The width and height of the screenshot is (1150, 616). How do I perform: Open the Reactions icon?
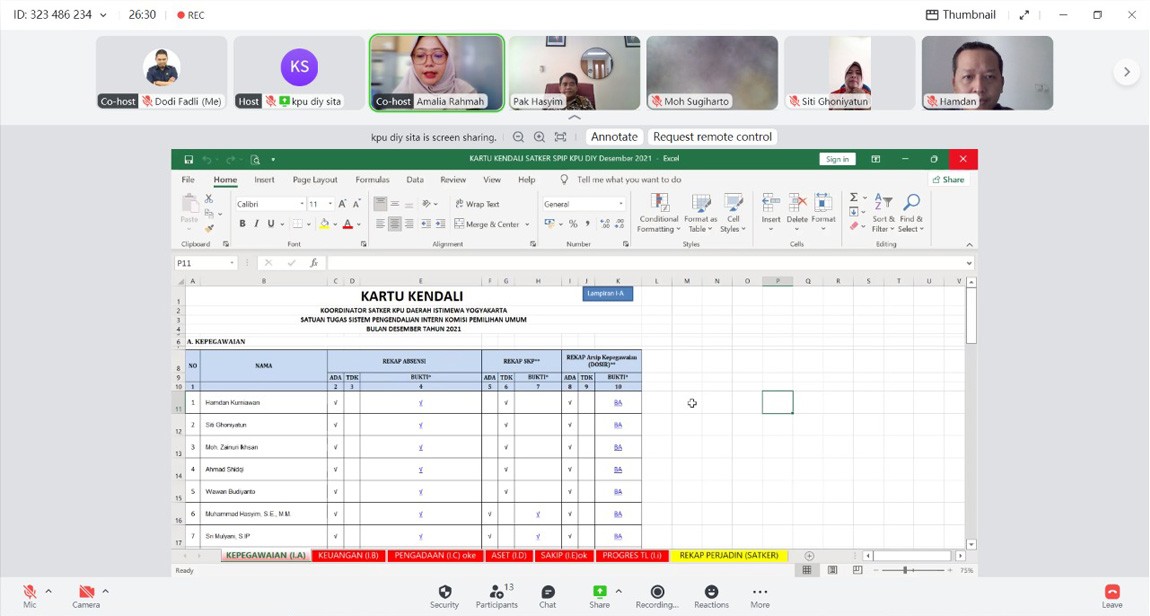711,592
